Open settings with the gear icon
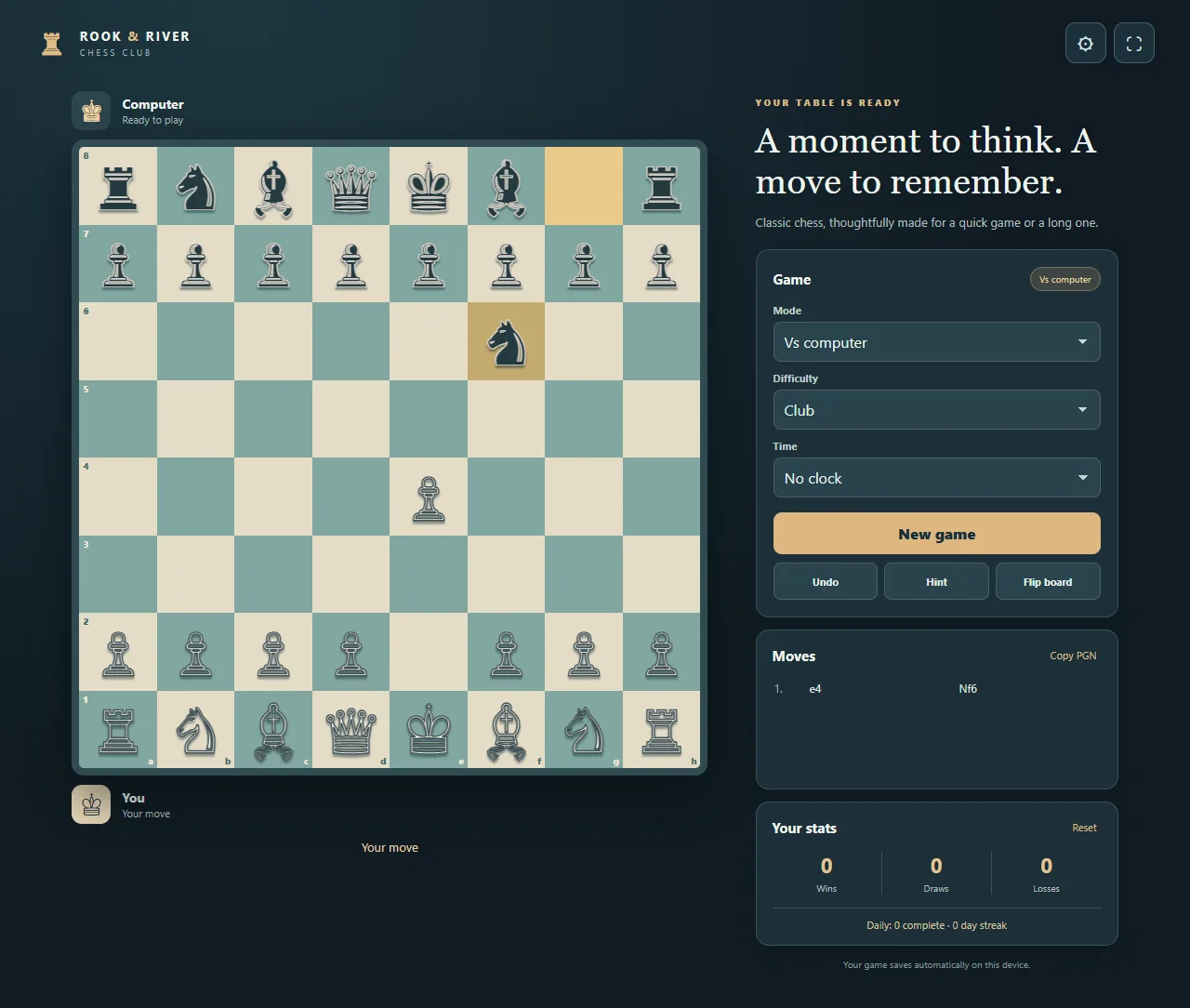 point(1085,43)
